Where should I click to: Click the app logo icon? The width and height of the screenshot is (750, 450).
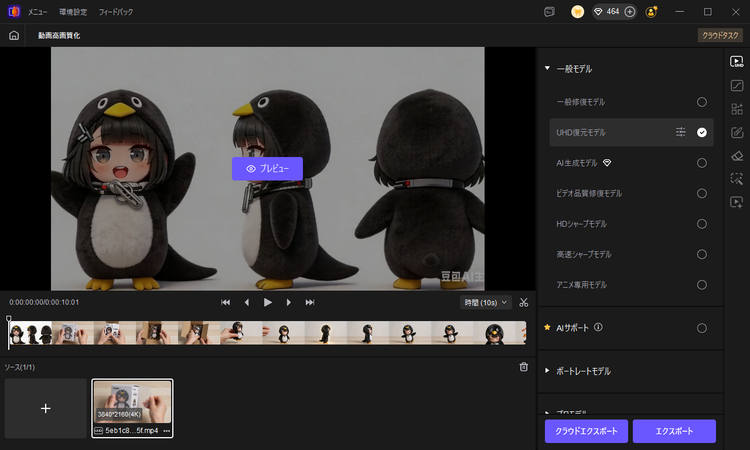point(14,11)
